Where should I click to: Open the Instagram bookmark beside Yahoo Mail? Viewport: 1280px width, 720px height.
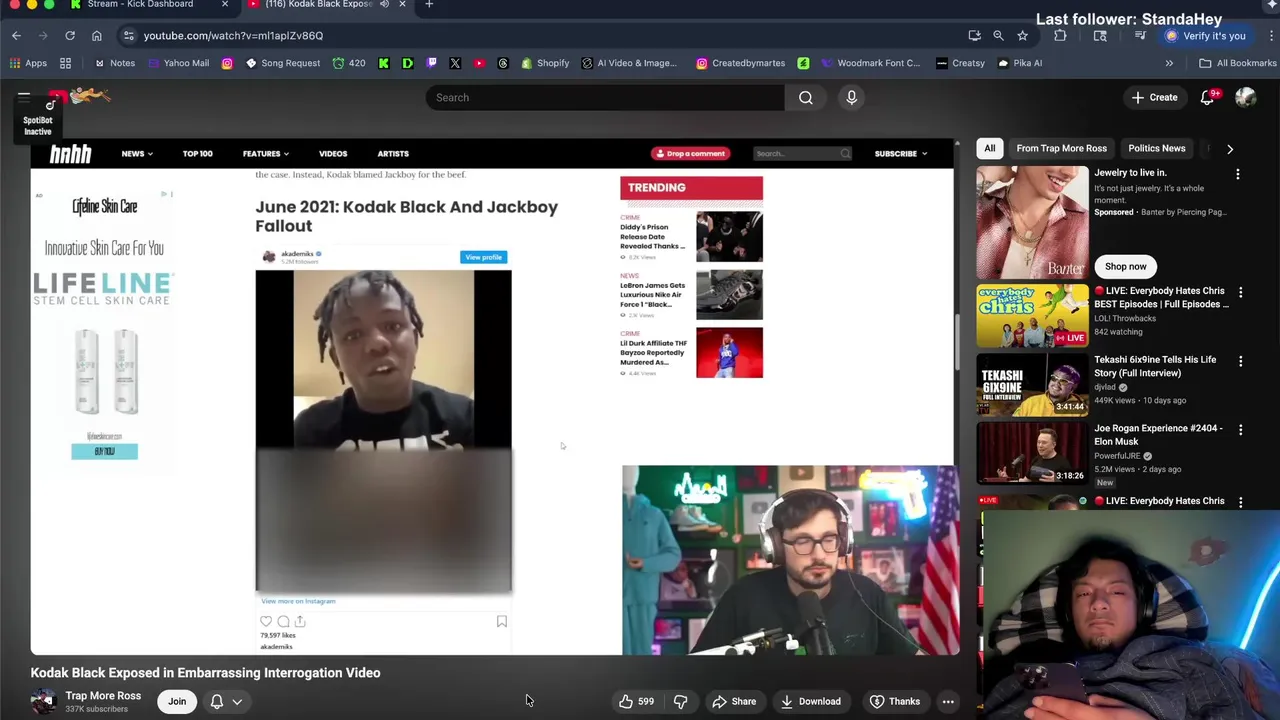(227, 63)
